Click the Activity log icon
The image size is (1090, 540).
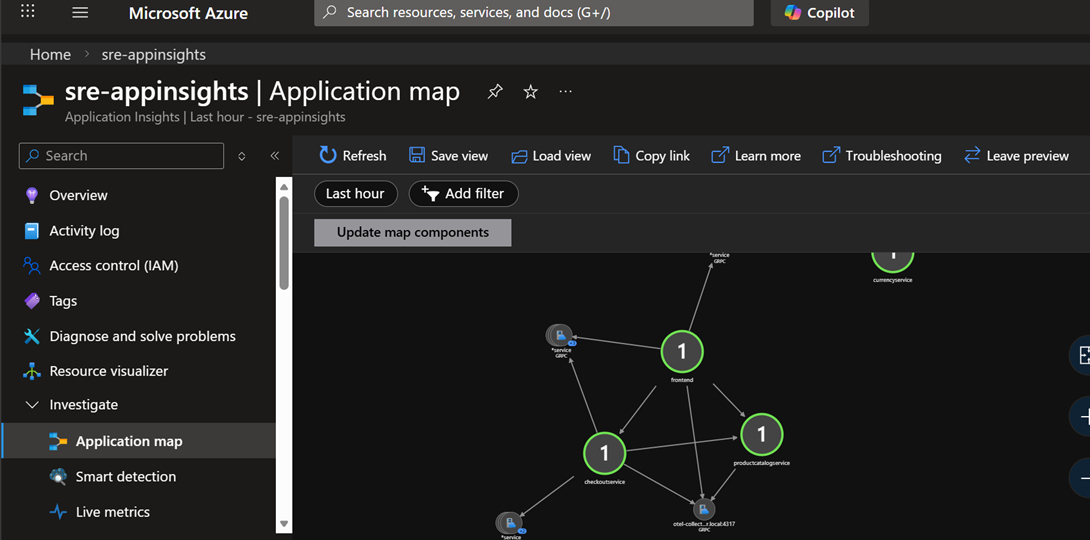[31, 231]
